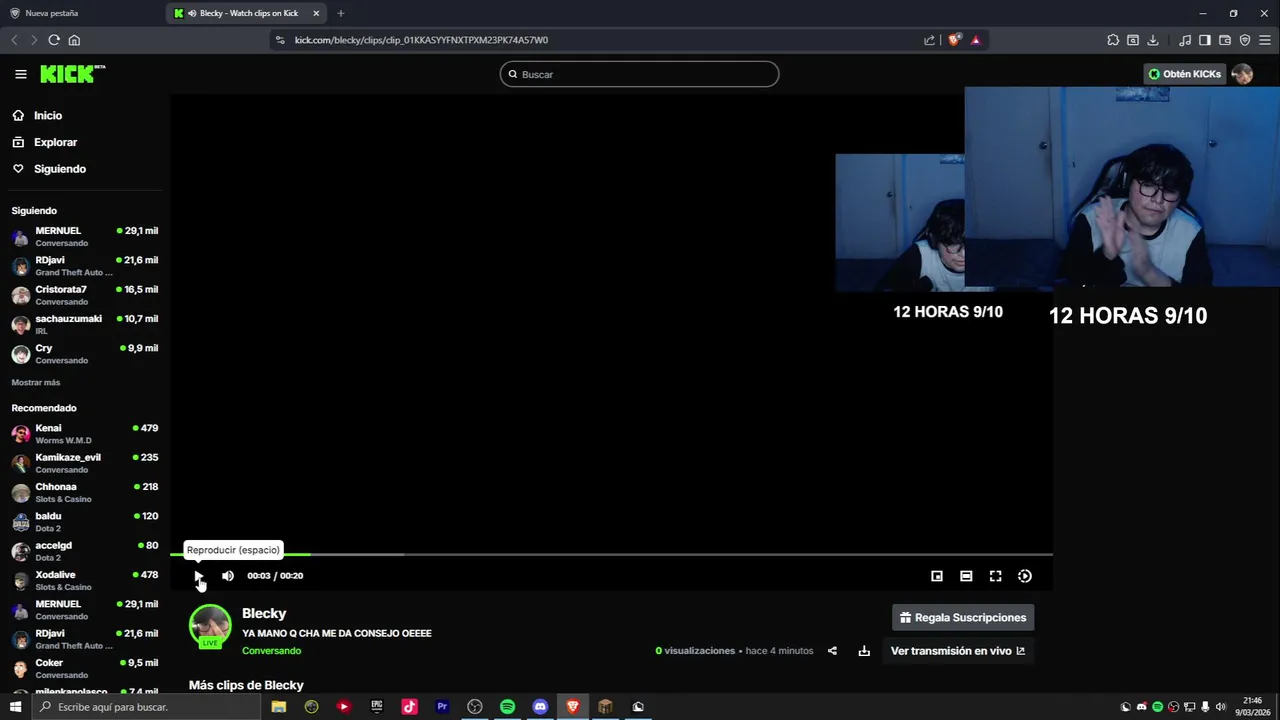Click the address bar URL
The image size is (1280, 720).
421,40
